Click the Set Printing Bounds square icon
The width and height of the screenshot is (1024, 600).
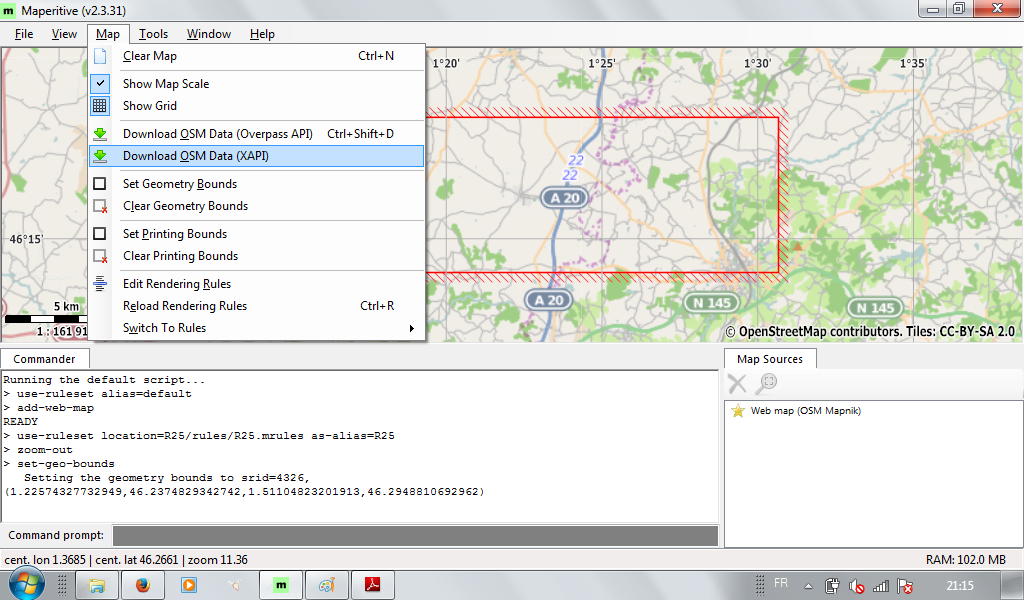100,234
